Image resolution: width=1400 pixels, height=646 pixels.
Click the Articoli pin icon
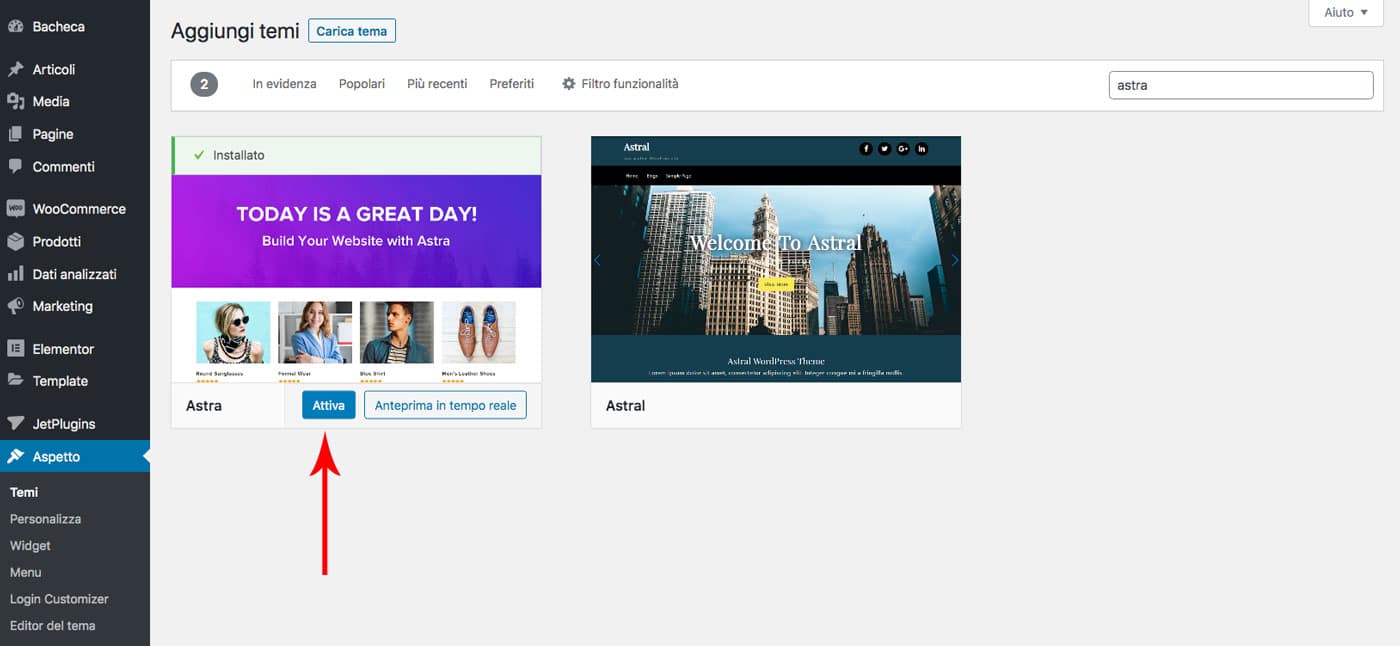click(16, 69)
